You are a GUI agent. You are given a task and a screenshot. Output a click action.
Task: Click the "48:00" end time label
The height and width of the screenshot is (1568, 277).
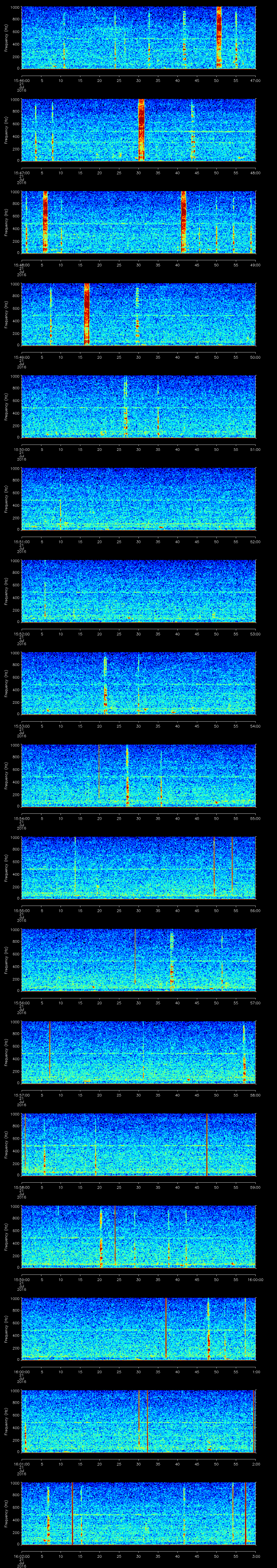point(255,173)
